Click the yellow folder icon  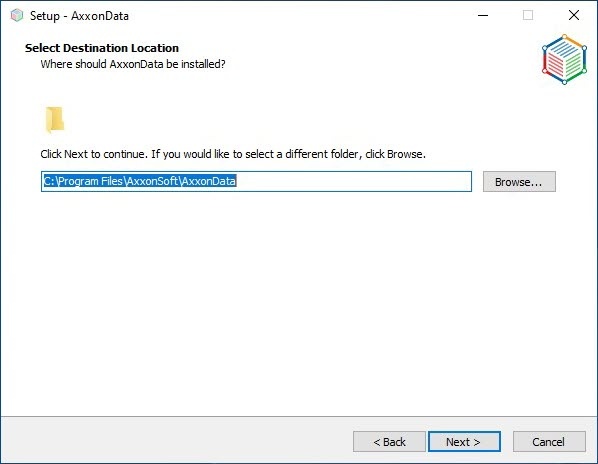(x=55, y=120)
